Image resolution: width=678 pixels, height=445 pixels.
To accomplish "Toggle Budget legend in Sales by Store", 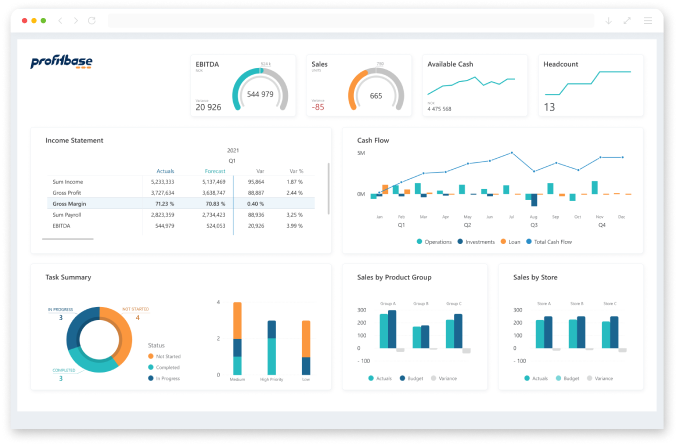I will pos(568,378).
